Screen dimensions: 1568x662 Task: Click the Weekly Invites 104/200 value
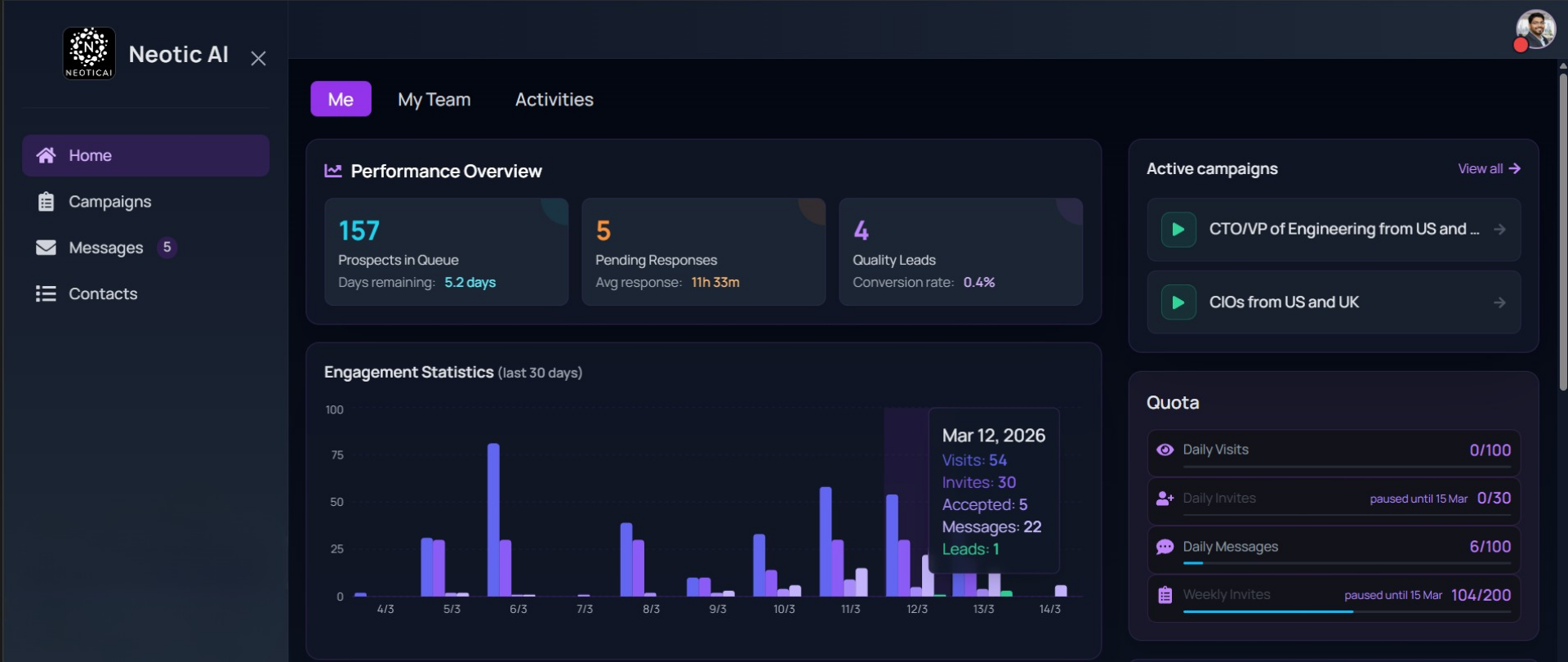point(1481,595)
